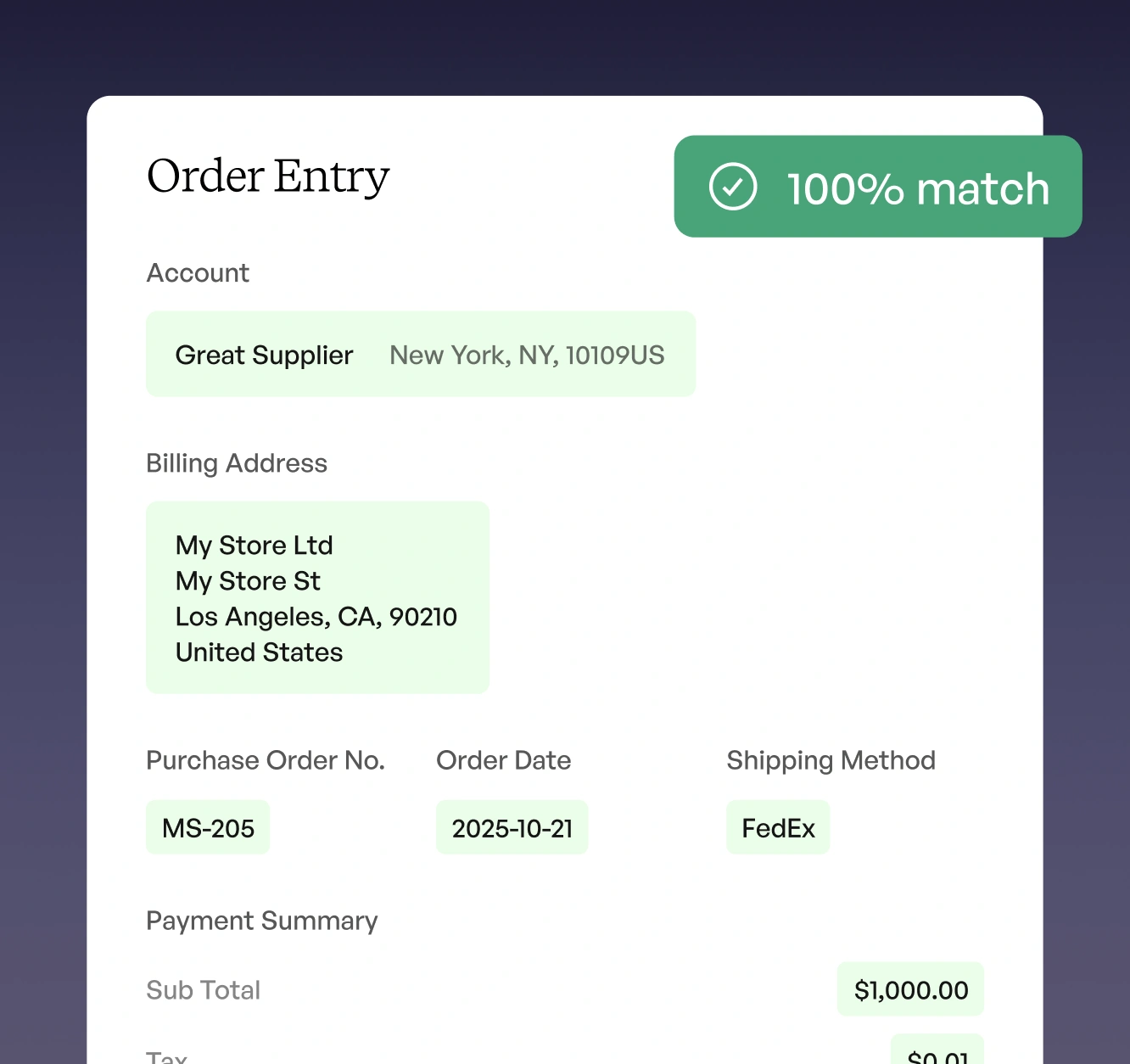1130x1064 pixels.
Task: Select the FedEx shipping method field
Action: point(778,828)
